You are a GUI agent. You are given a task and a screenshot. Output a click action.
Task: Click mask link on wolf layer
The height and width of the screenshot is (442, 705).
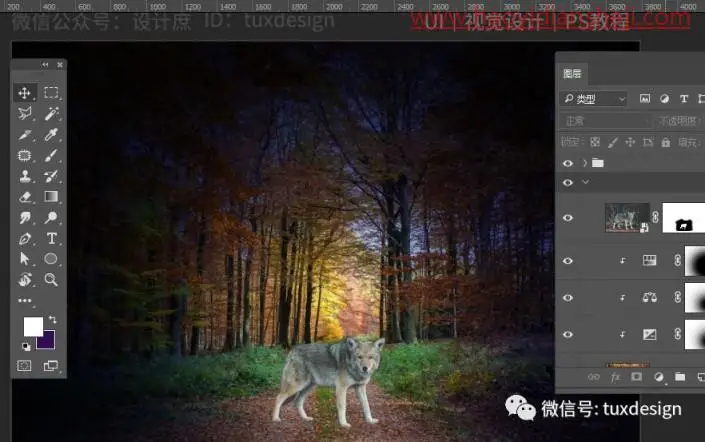656,217
